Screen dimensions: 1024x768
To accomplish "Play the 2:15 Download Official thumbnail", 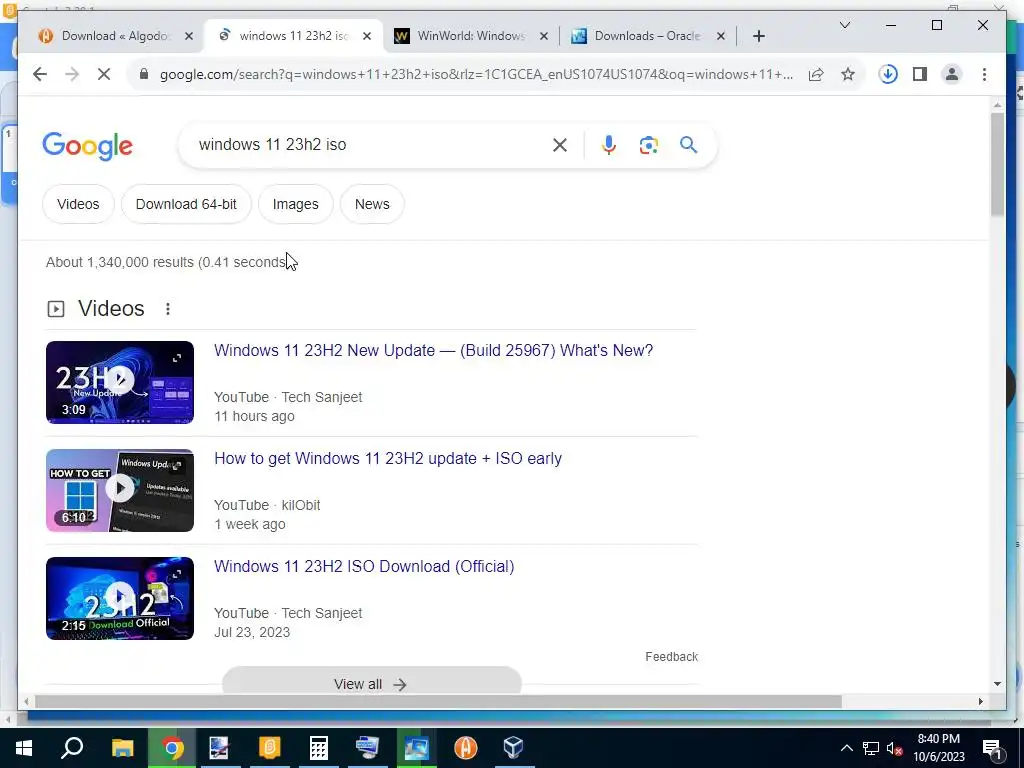I will click(120, 598).
